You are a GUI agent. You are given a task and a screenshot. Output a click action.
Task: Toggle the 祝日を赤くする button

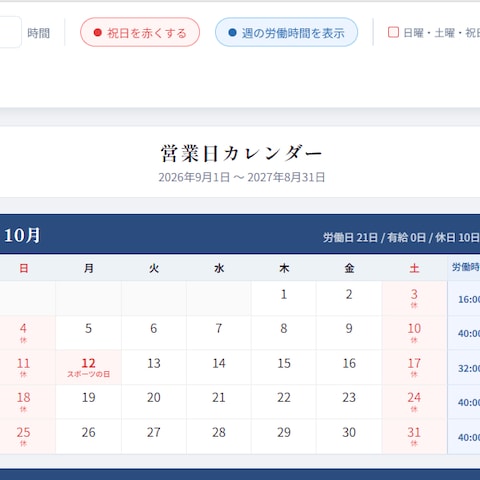point(140,32)
